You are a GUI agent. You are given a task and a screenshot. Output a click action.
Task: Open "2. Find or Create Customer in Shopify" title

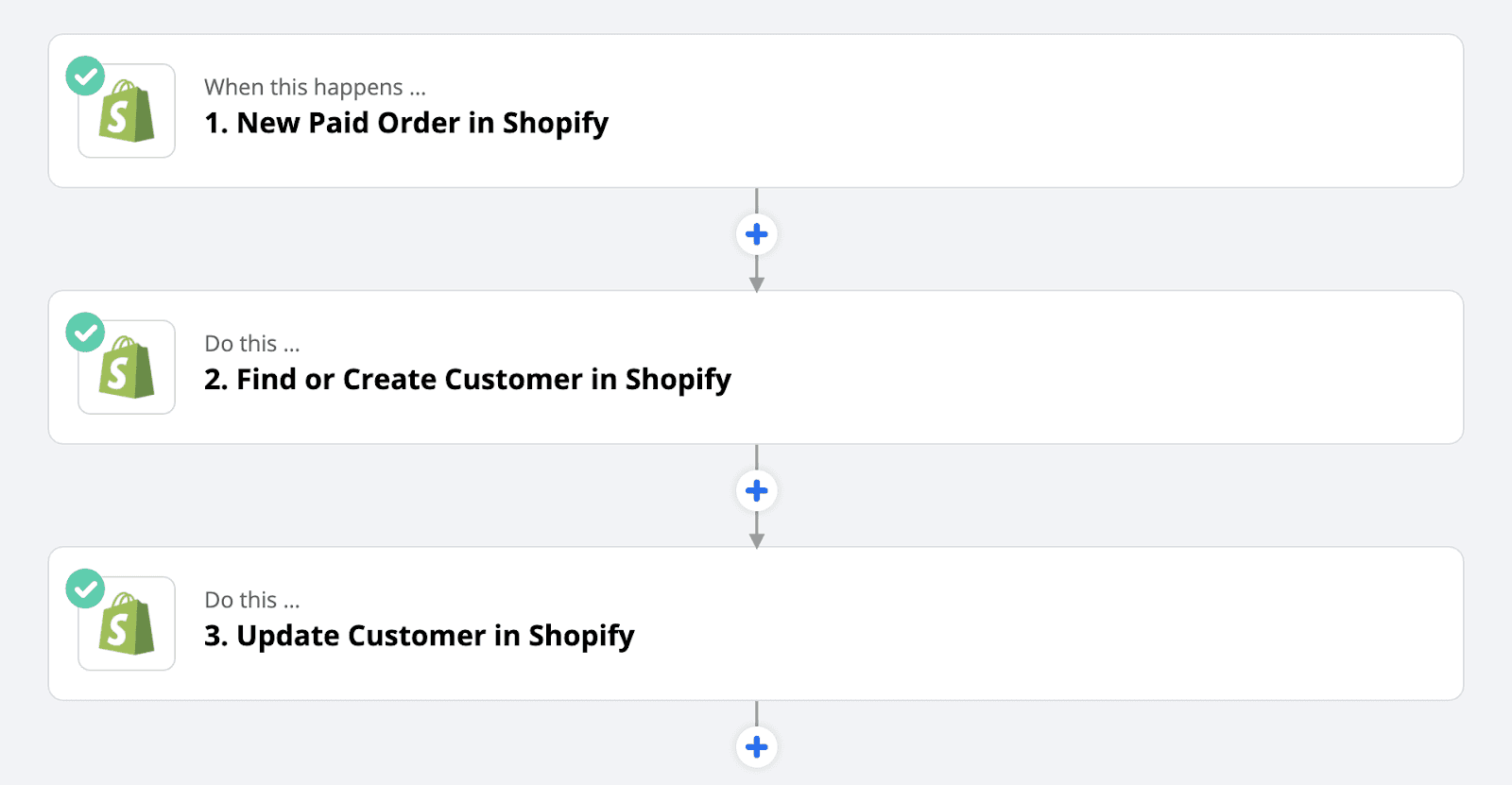point(467,380)
